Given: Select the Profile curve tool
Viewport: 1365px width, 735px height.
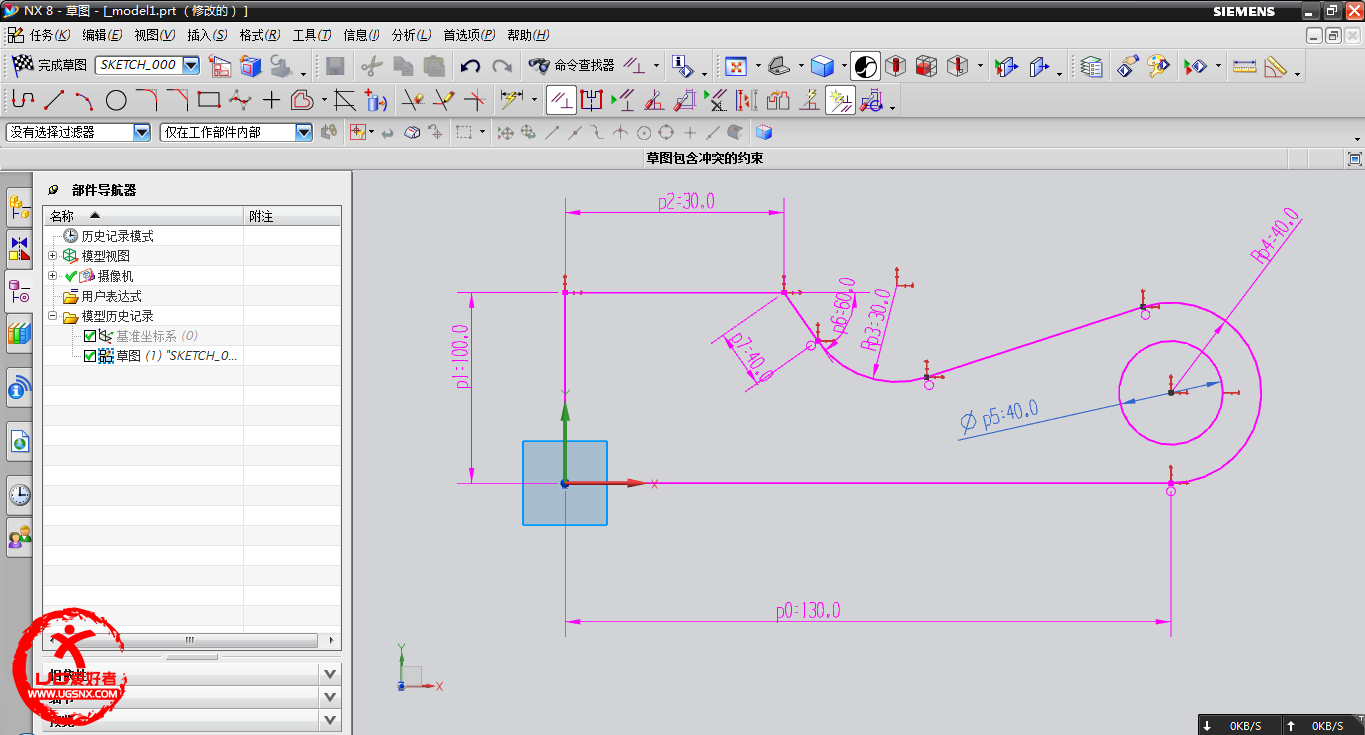Looking at the screenshot, I should click(x=23, y=100).
